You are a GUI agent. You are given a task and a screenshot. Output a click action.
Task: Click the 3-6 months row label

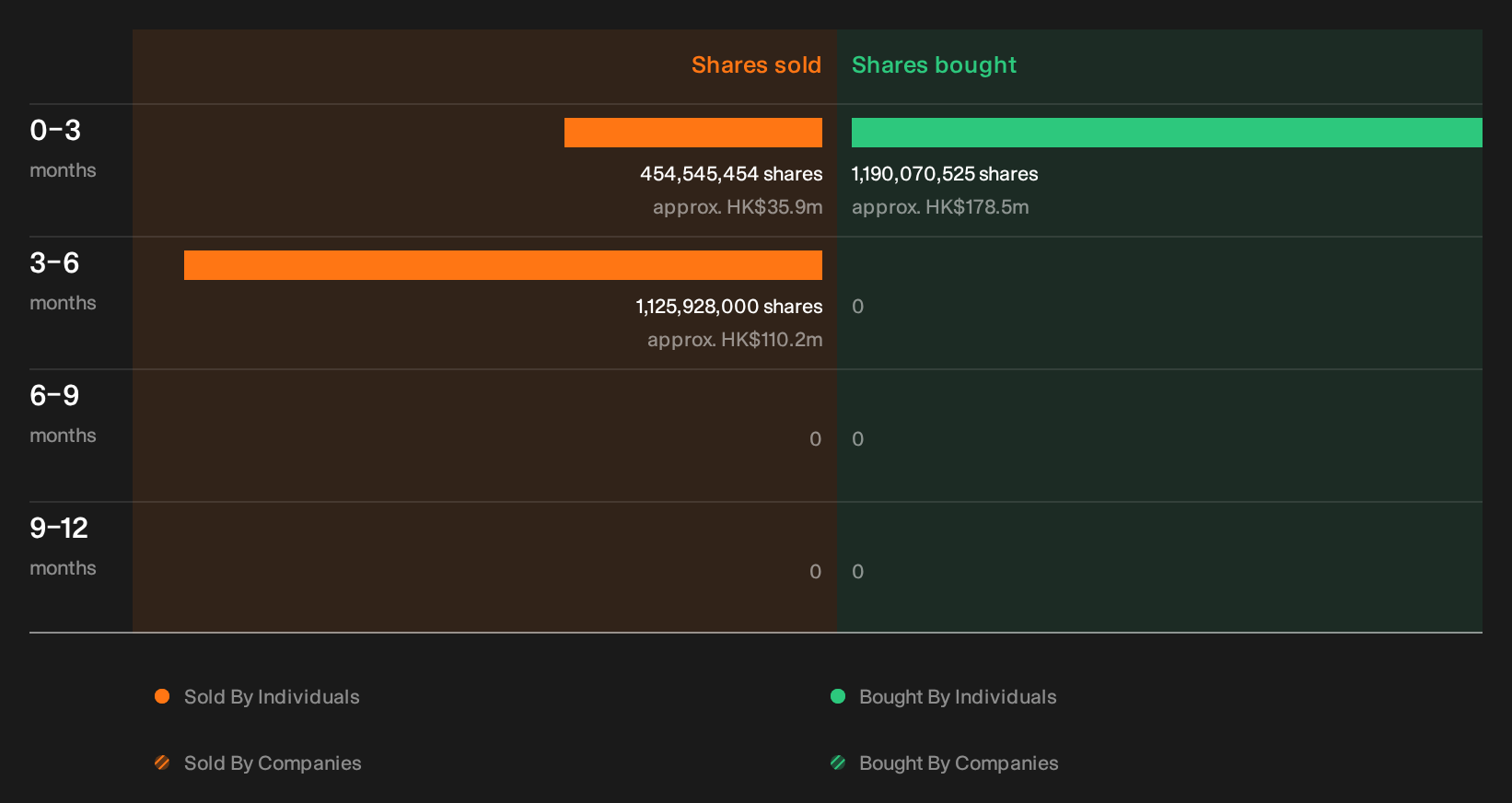(x=63, y=281)
